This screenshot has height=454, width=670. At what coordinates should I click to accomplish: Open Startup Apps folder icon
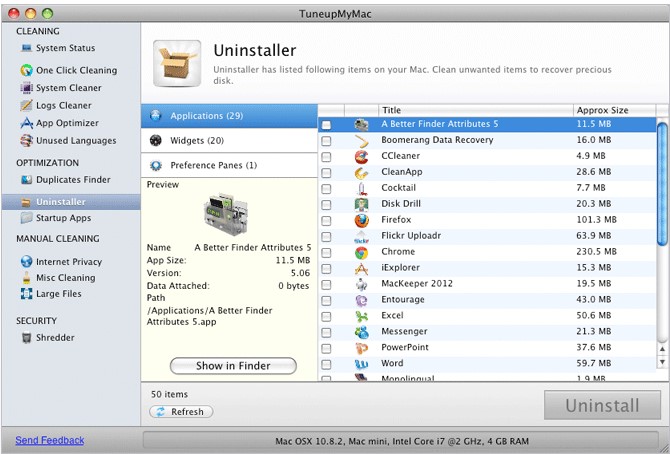[x=26, y=218]
